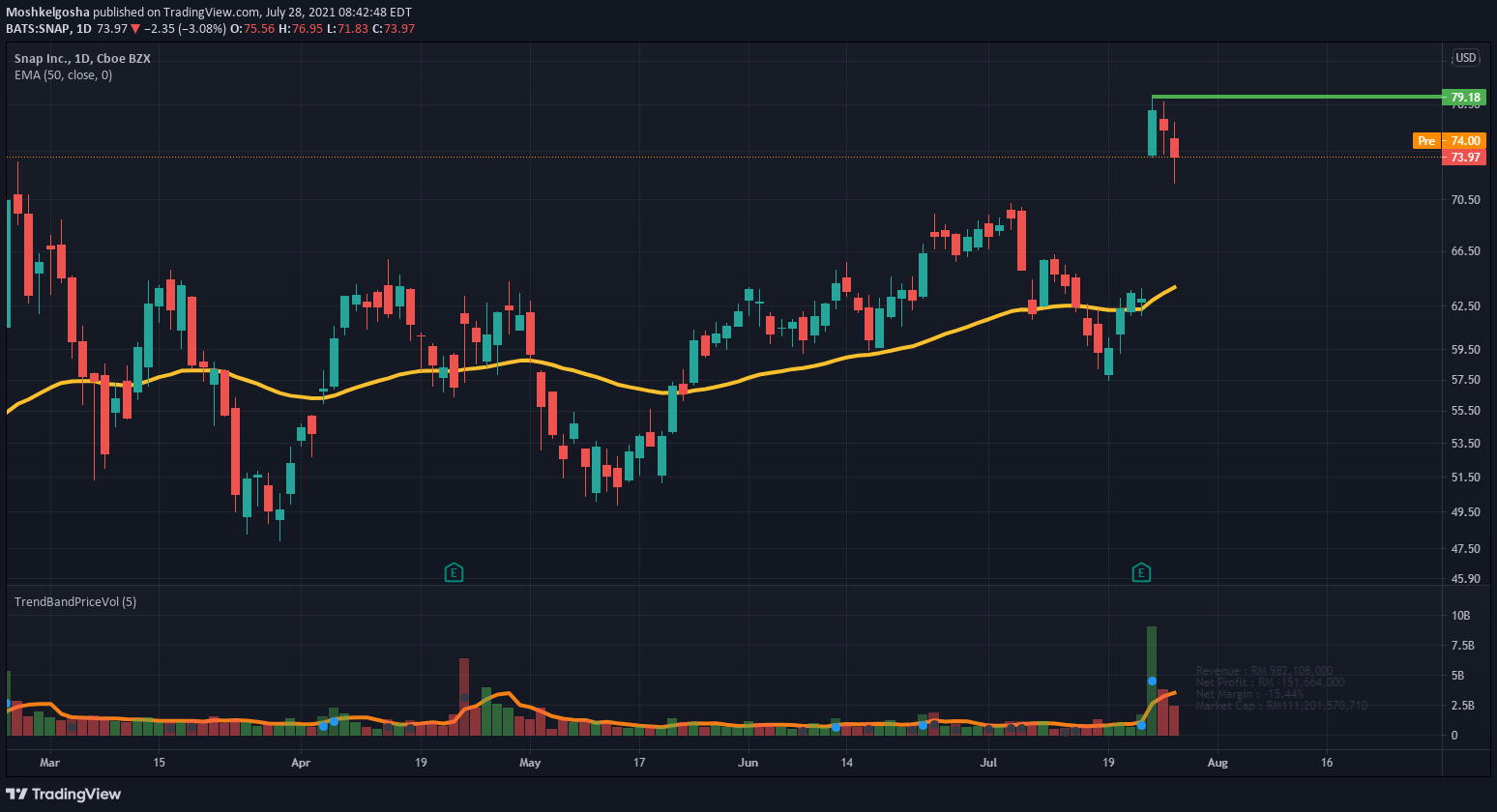Click the USD currency badge
This screenshot has width=1497, height=812.
click(1466, 58)
